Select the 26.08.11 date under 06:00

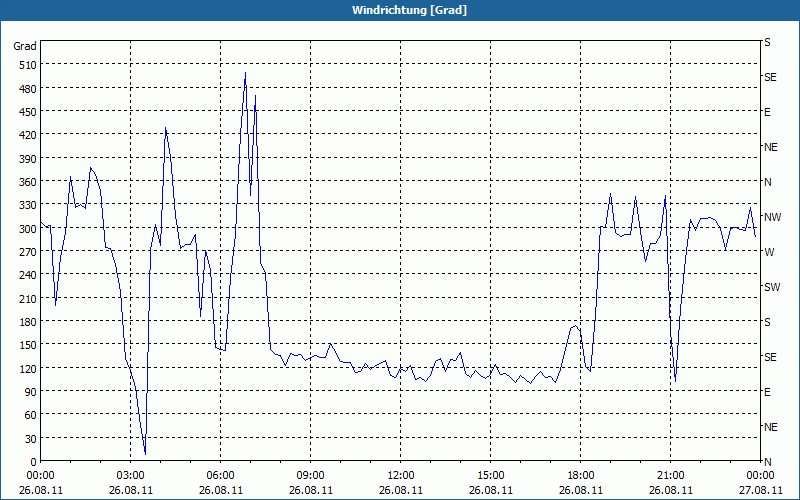220,490
